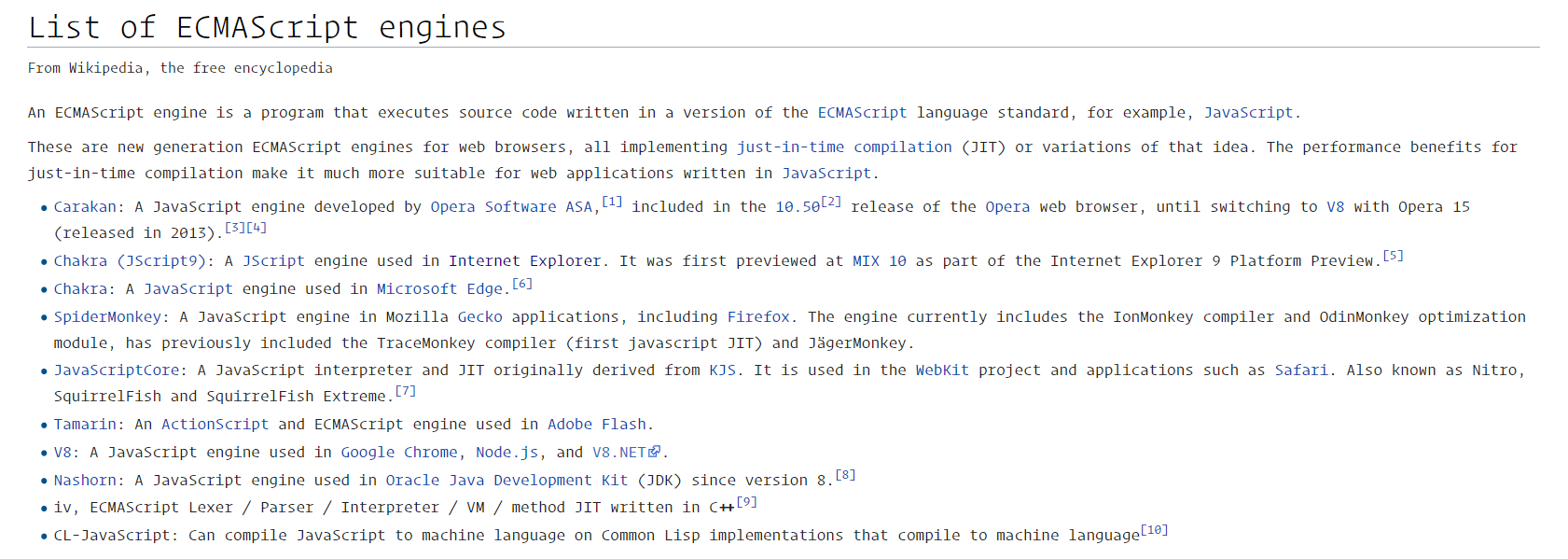1568x559 pixels.
Task: Open the SpiderMonkey link
Action: point(107,317)
